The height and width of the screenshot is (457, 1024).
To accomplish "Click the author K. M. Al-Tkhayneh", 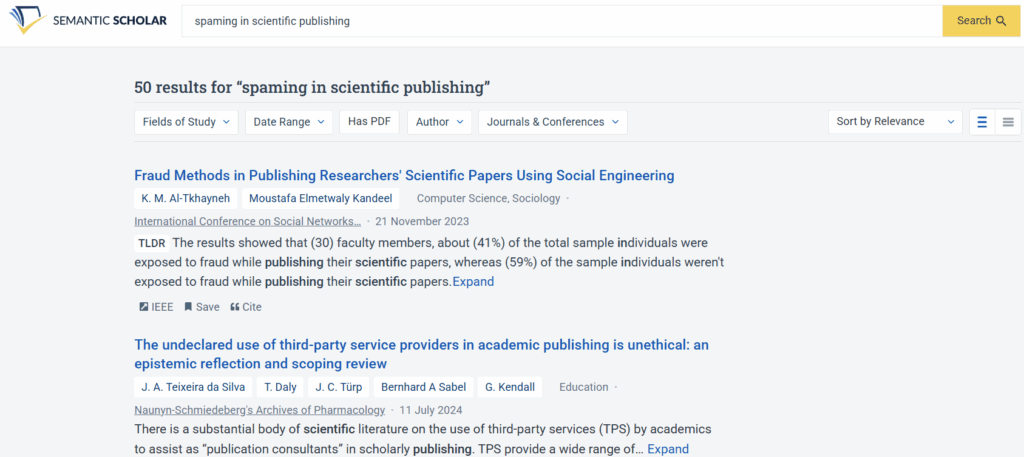I will 185,198.
